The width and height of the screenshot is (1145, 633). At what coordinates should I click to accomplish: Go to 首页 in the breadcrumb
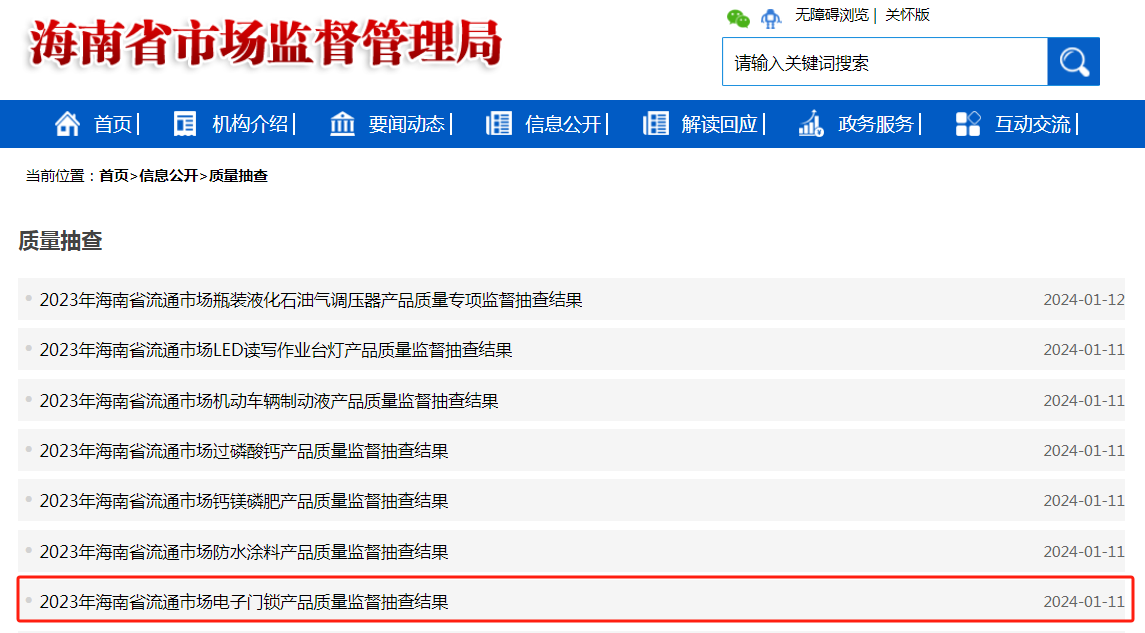click(113, 176)
